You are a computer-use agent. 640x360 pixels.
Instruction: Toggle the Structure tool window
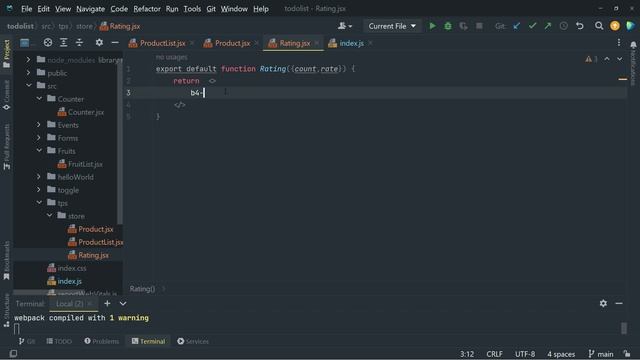(7, 310)
